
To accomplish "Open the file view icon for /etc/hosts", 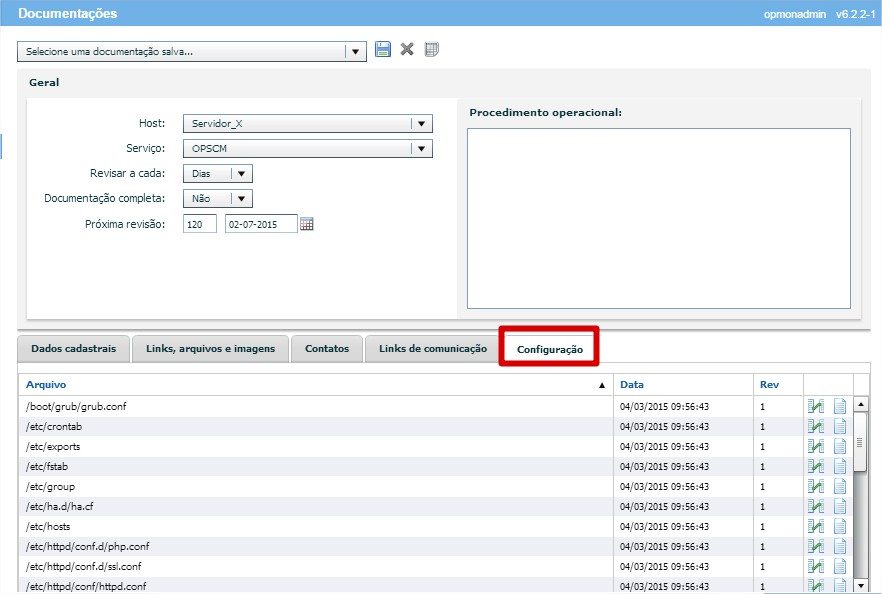I will [840, 526].
